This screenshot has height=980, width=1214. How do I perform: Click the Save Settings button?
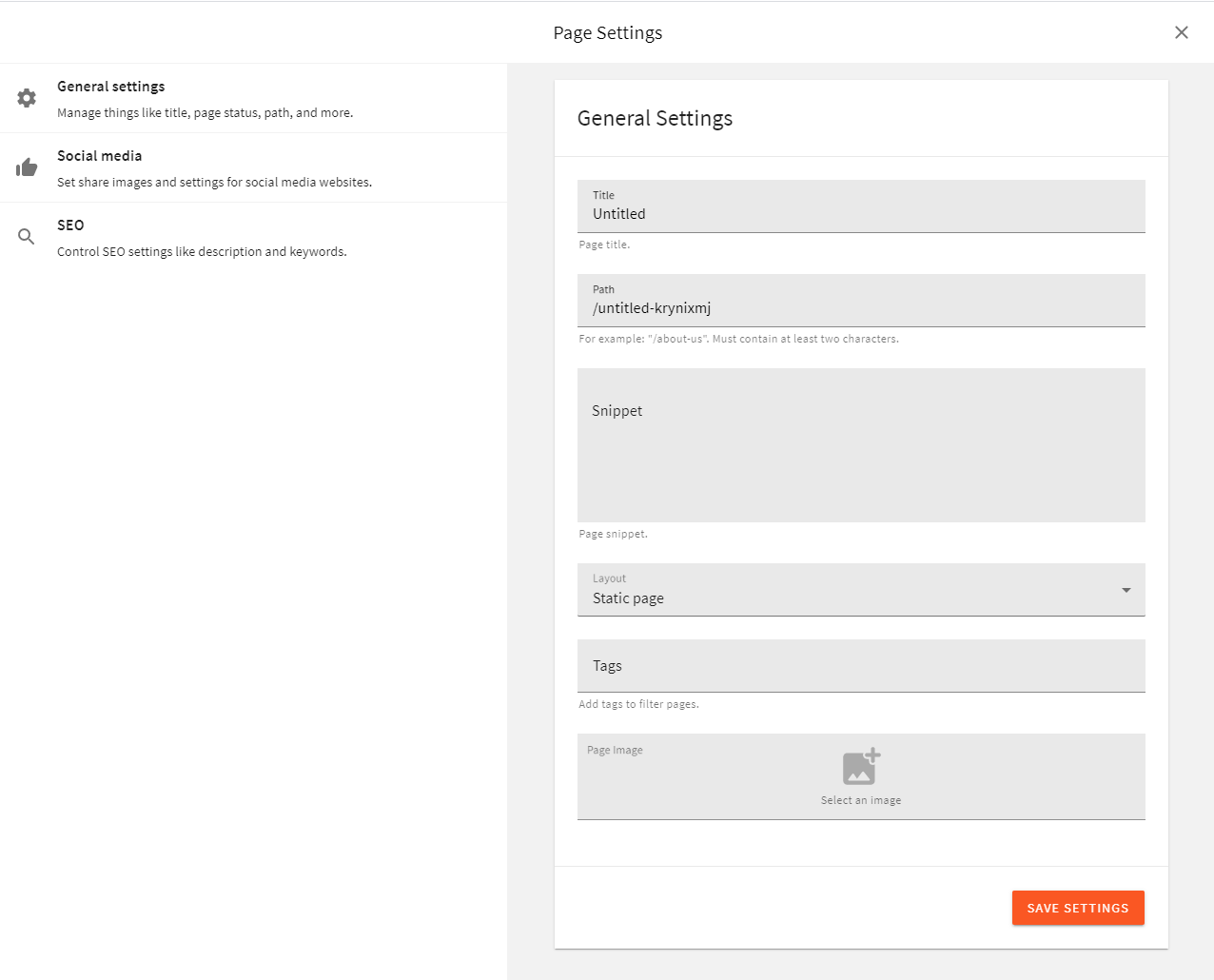point(1078,908)
